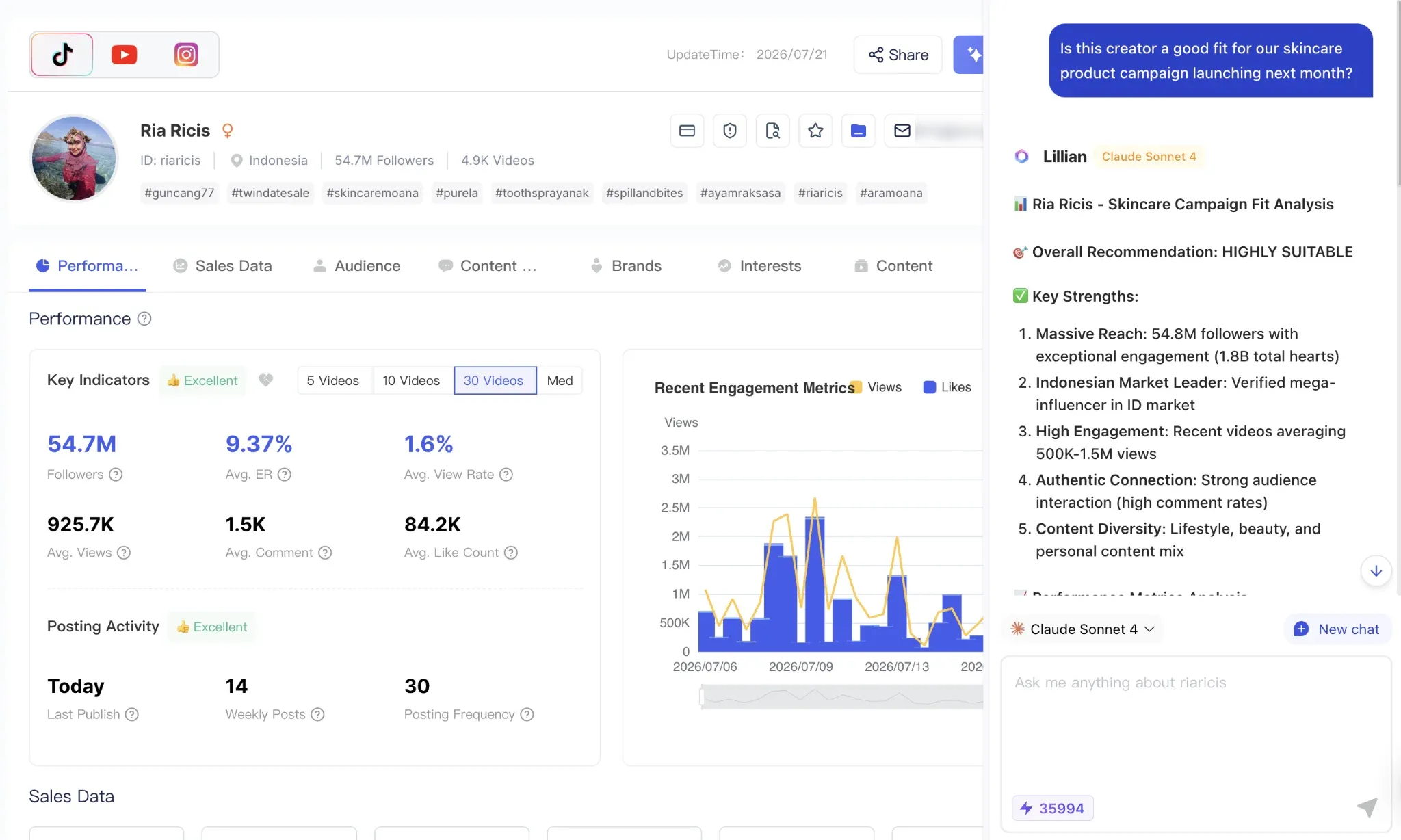Click the Posting Frequency help icon
1401x840 pixels.
tap(527, 715)
